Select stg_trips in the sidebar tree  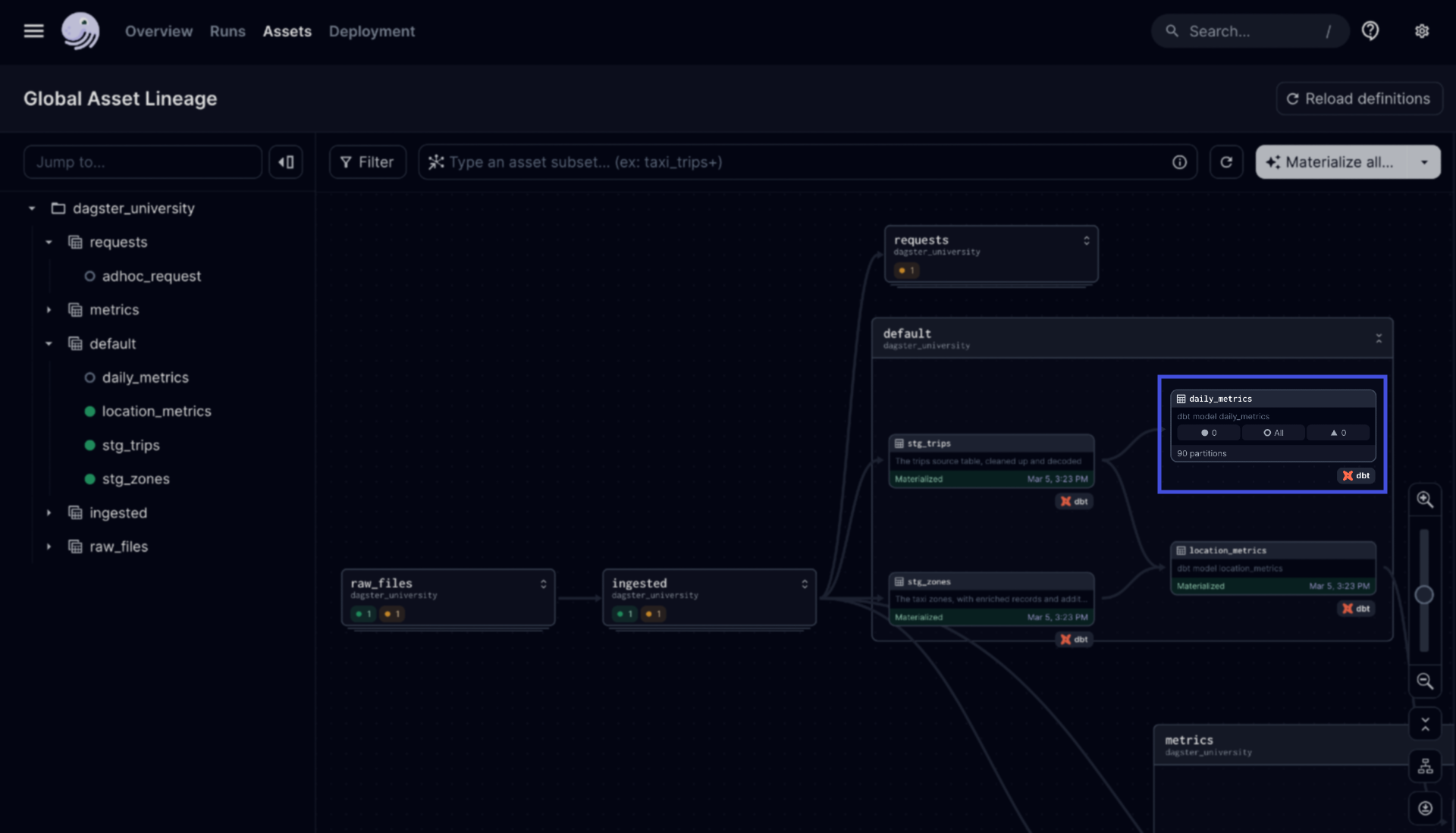(x=131, y=446)
